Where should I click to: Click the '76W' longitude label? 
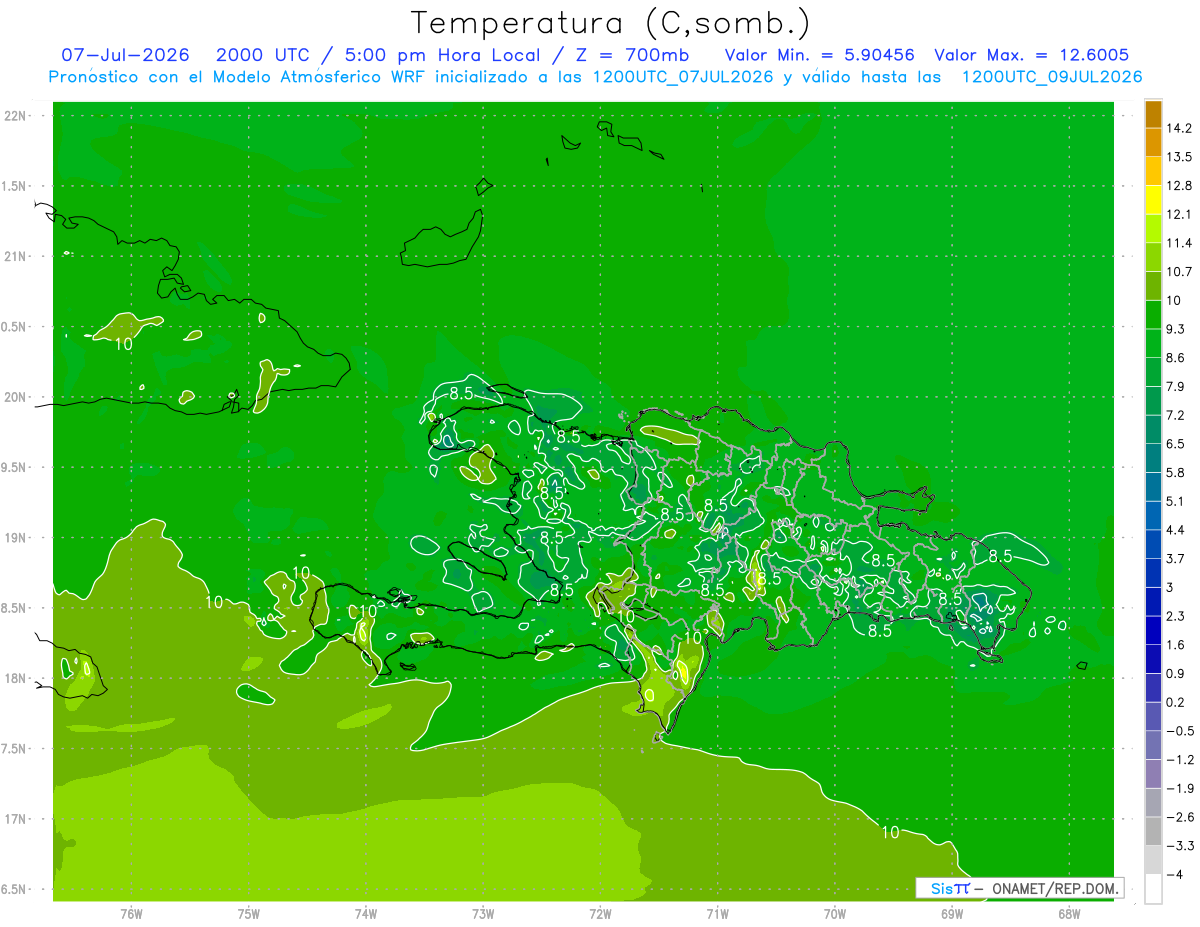coord(131,914)
